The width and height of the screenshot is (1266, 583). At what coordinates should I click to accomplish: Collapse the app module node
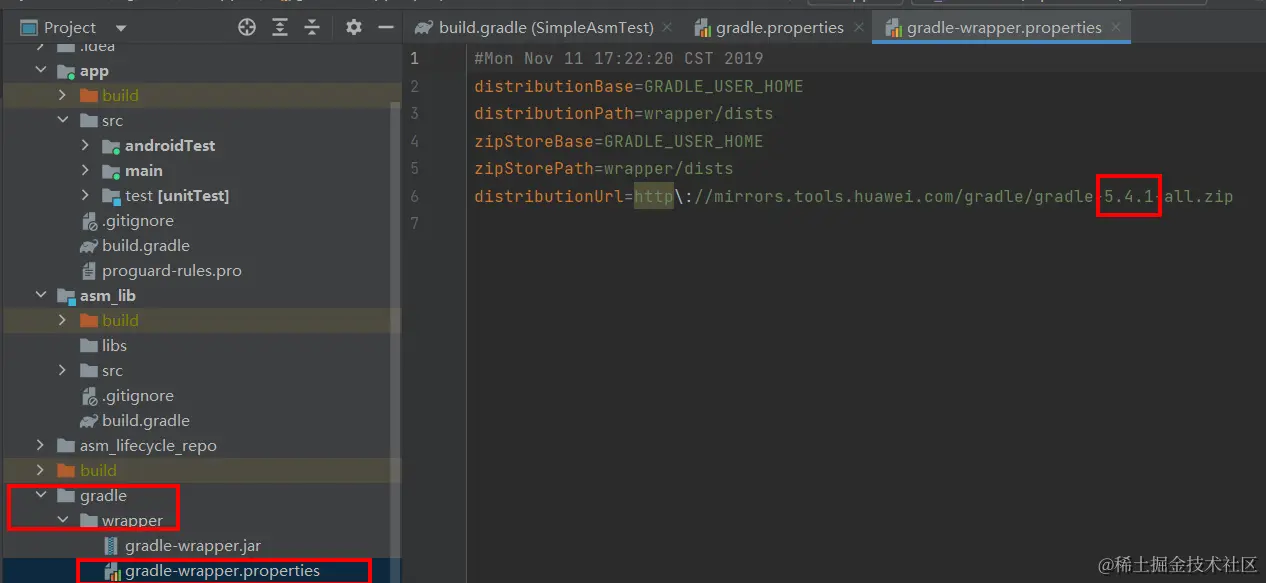coord(41,71)
